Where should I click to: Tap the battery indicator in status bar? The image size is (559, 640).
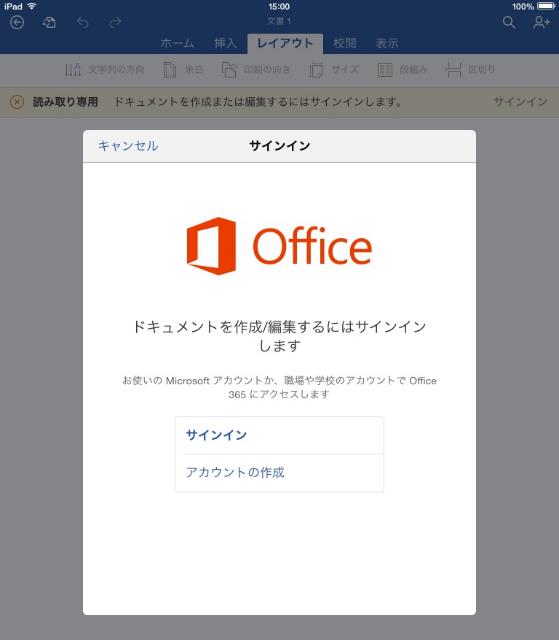click(546, 6)
